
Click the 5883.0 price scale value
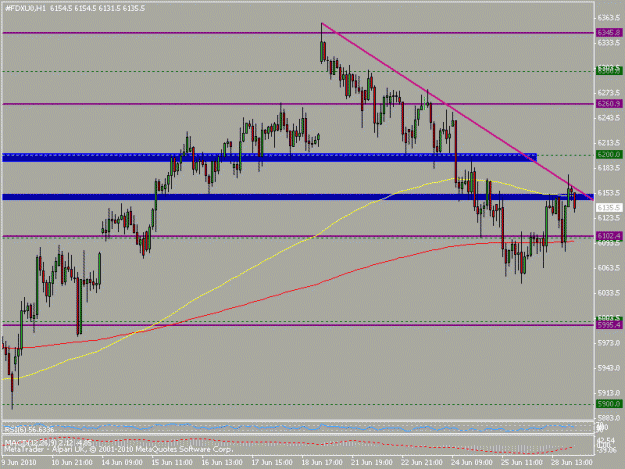point(609,418)
